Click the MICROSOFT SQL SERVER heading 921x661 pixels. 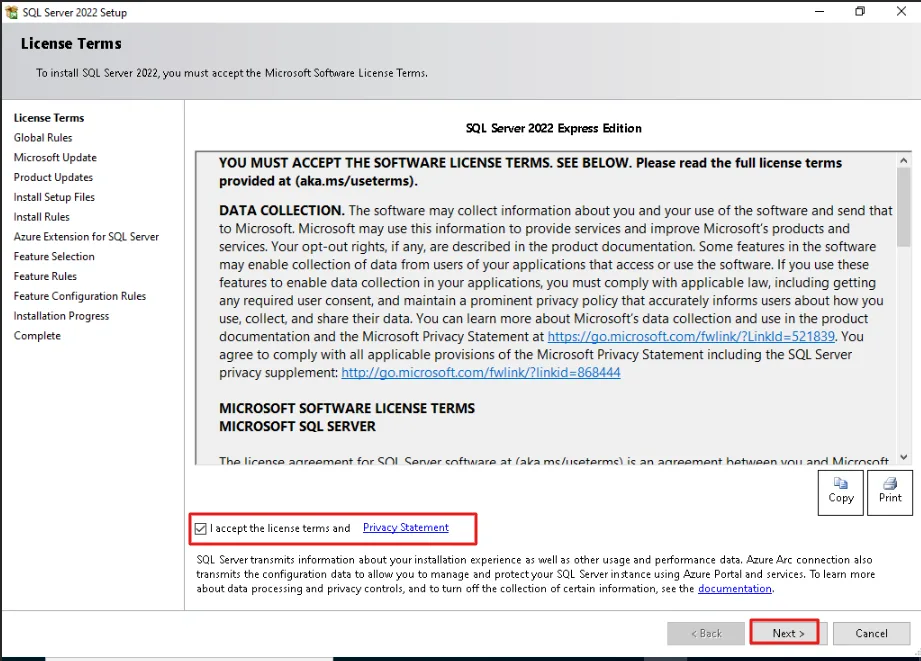(297, 427)
